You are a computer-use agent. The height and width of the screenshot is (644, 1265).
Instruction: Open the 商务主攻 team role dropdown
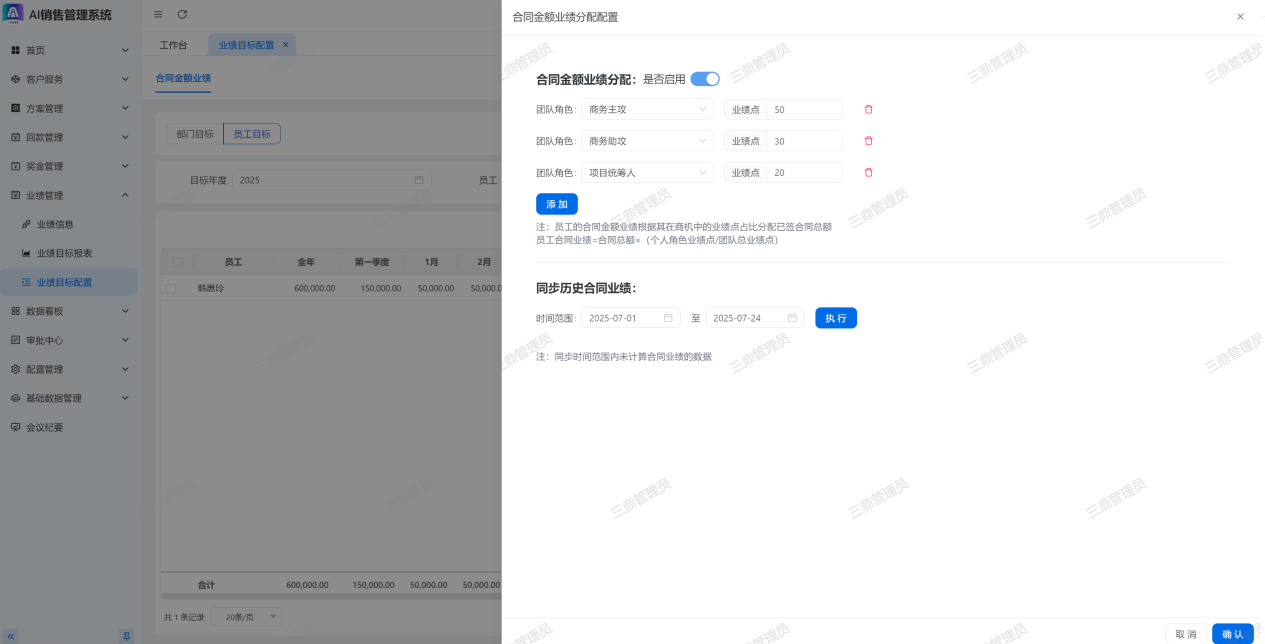646,109
